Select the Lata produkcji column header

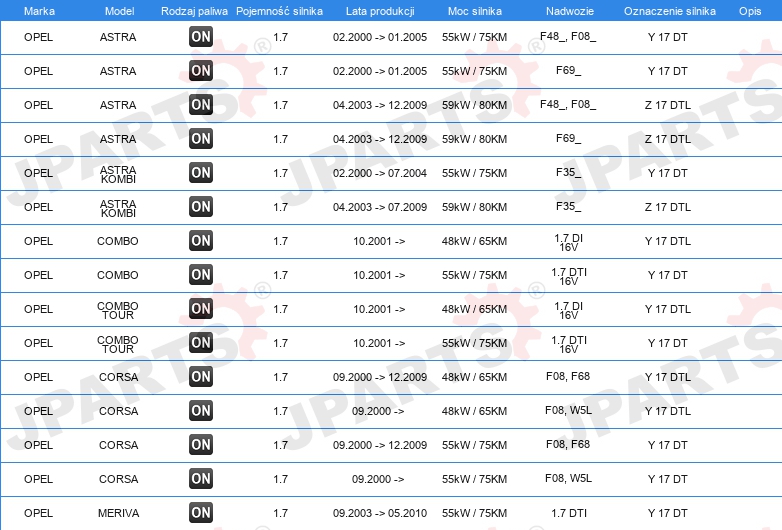380,11
